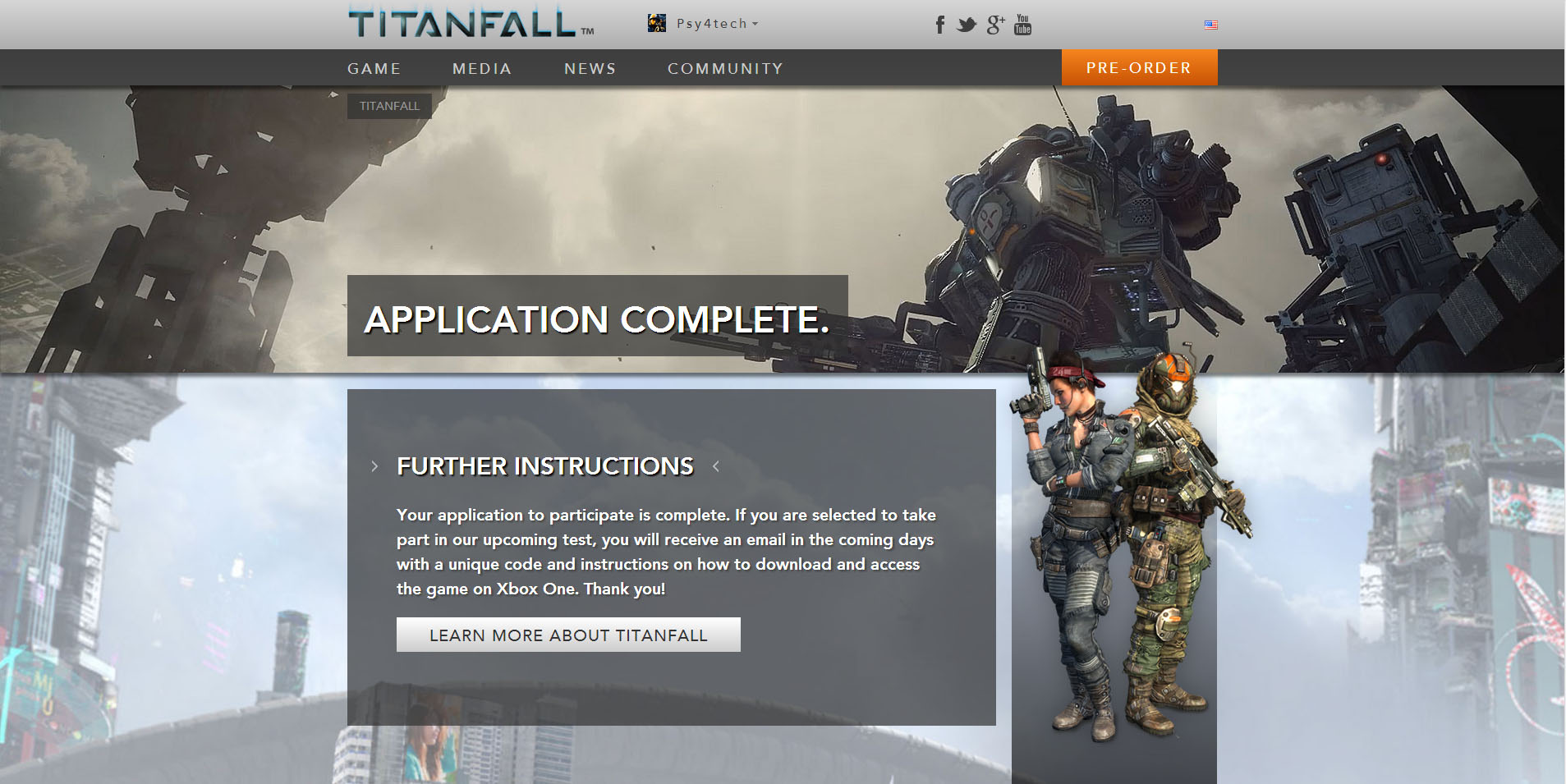Click the chevron left of Further Instructions
The width and height of the screenshot is (1566, 784).
374,466
